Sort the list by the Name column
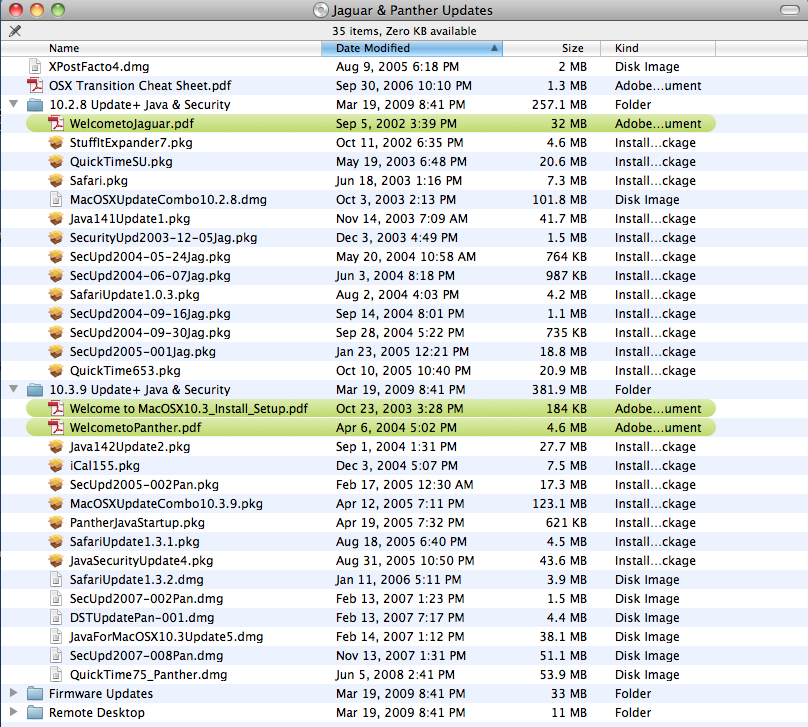 click(x=161, y=48)
